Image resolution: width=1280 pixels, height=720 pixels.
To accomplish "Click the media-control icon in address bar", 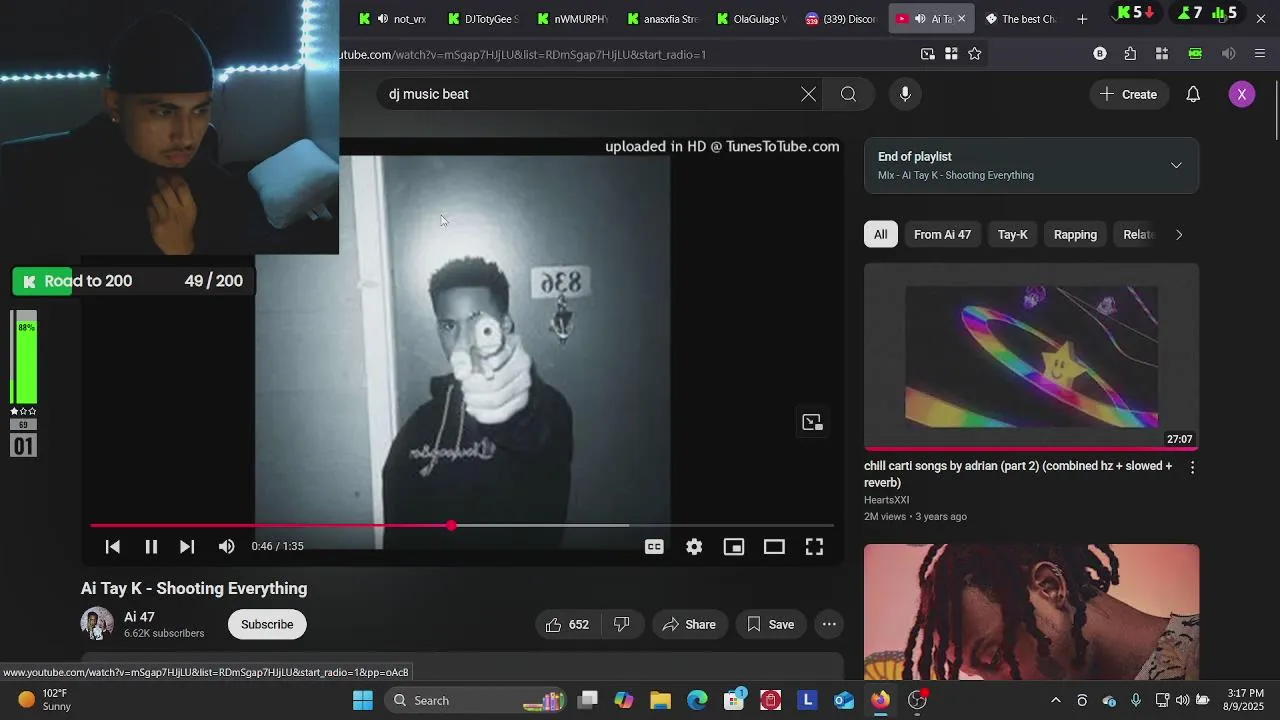I will point(928,54).
